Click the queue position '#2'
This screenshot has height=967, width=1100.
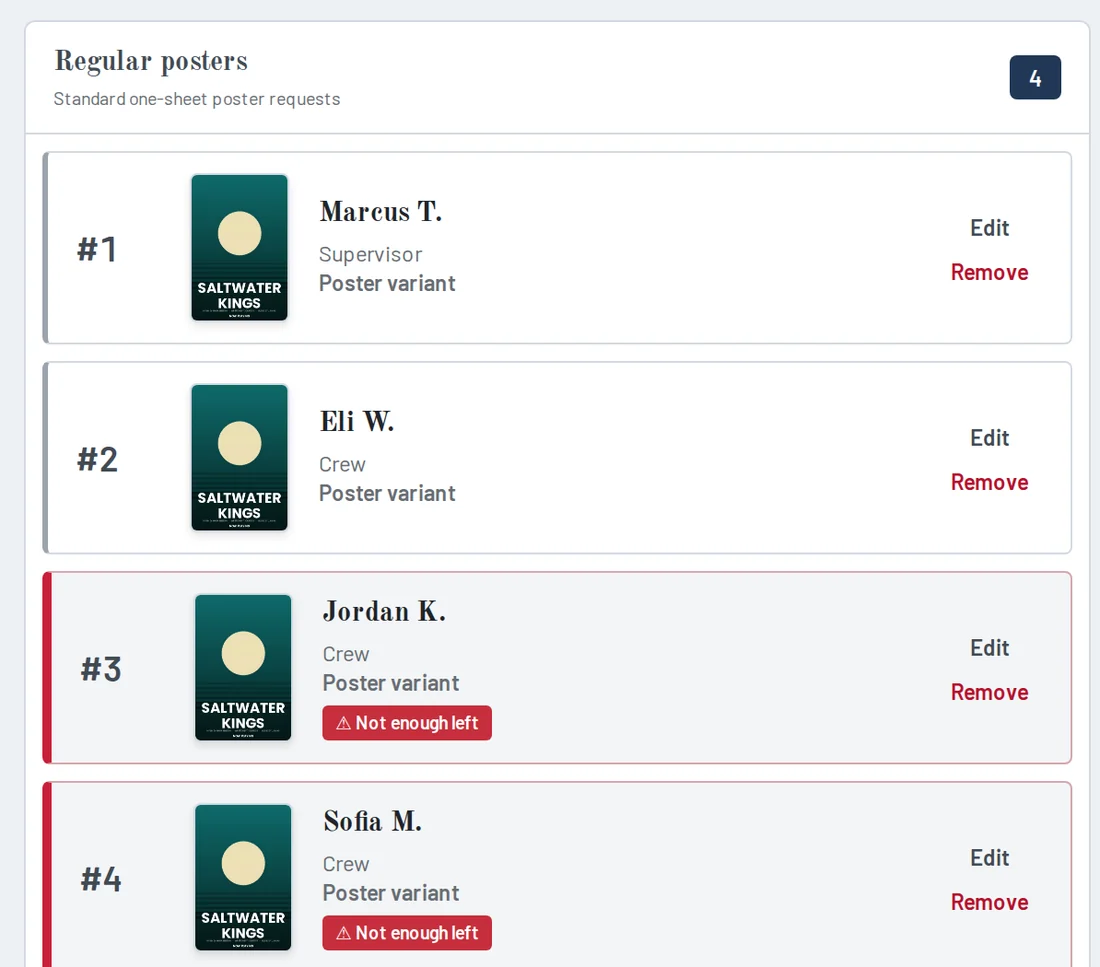[x=98, y=460]
